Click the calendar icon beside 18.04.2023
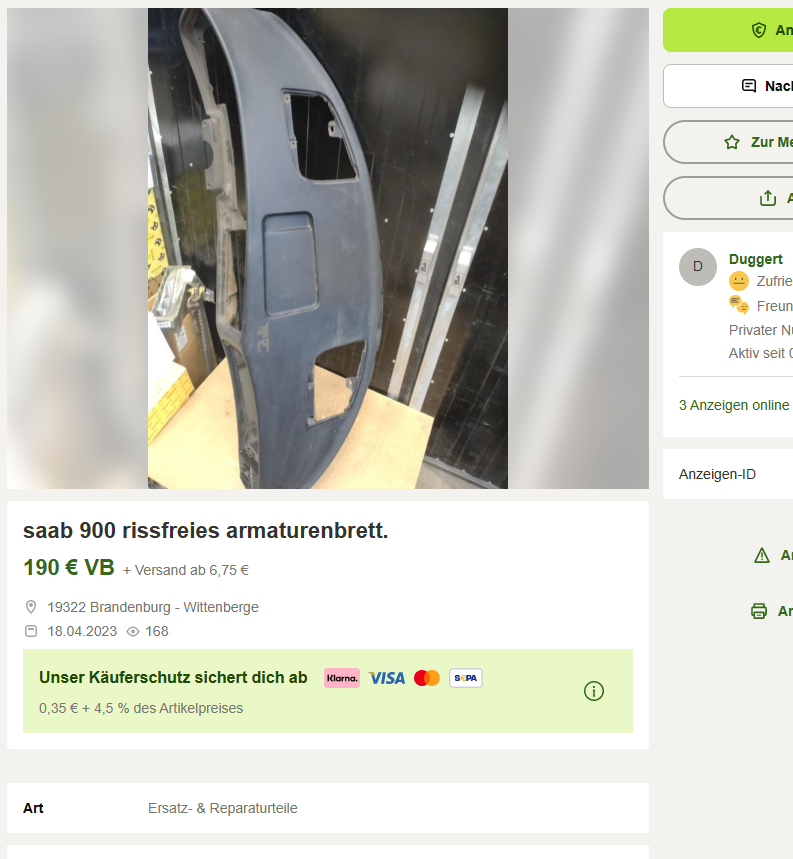The height and width of the screenshot is (859, 793). 31,631
